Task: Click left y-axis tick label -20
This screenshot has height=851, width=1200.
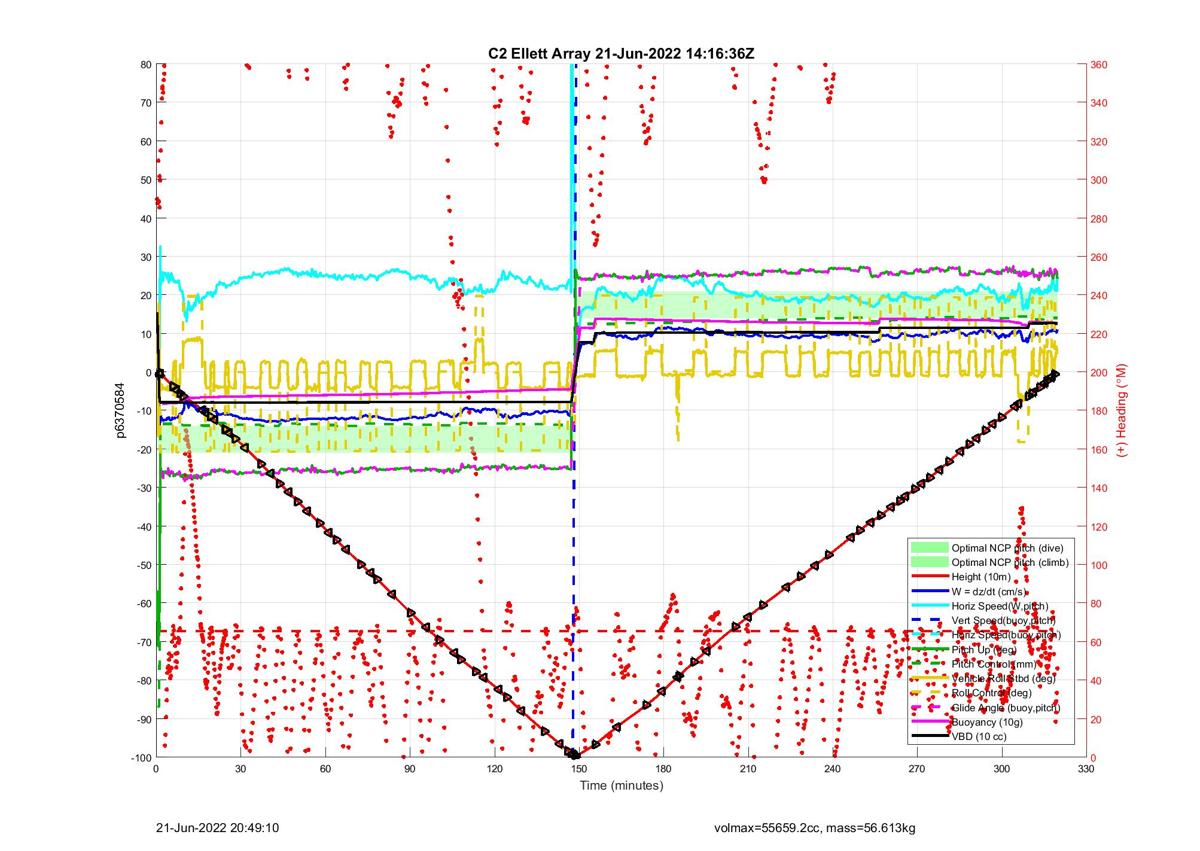Action: click(143, 450)
